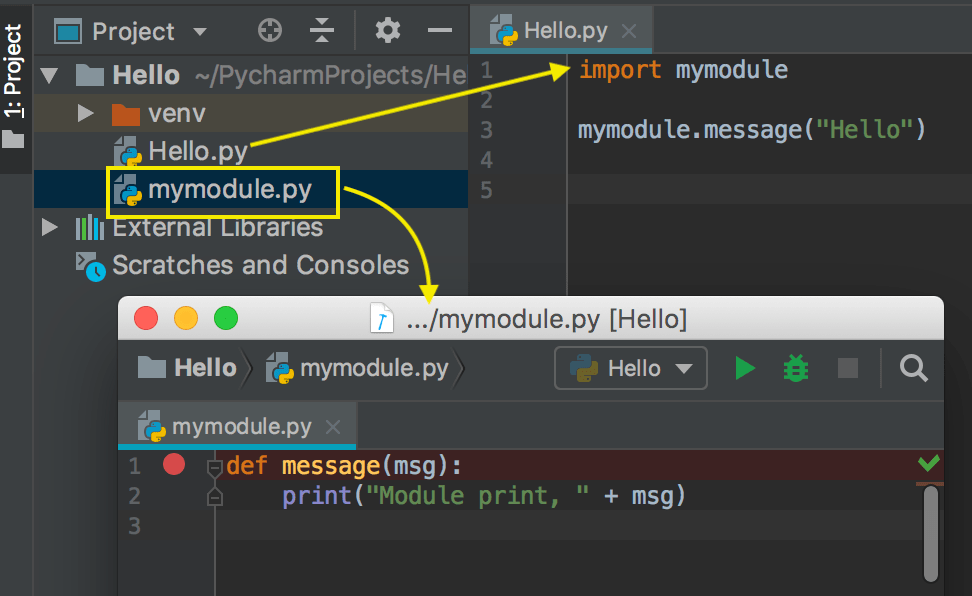Open the Project panel settings gear
The height and width of the screenshot is (596, 972).
pyautogui.click(x=387, y=30)
